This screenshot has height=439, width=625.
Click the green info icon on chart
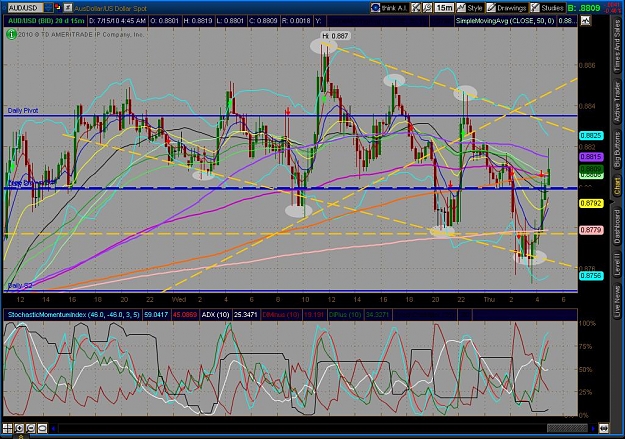pyautogui.click(x=11, y=35)
